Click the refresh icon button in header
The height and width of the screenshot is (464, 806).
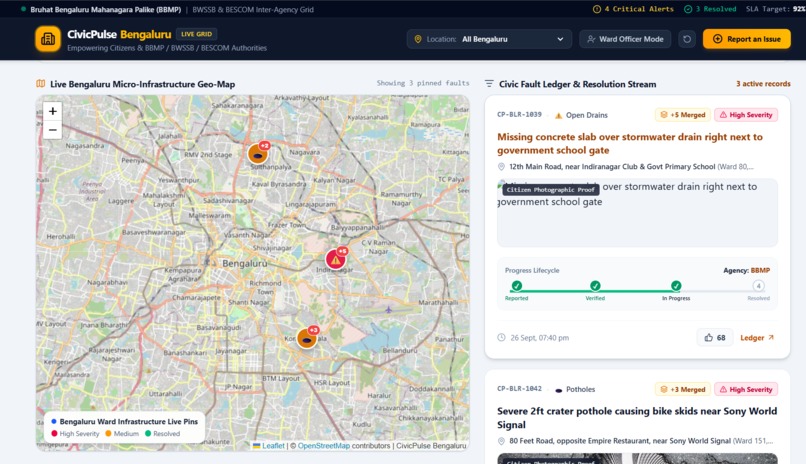pyautogui.click(x=687, y=39)
